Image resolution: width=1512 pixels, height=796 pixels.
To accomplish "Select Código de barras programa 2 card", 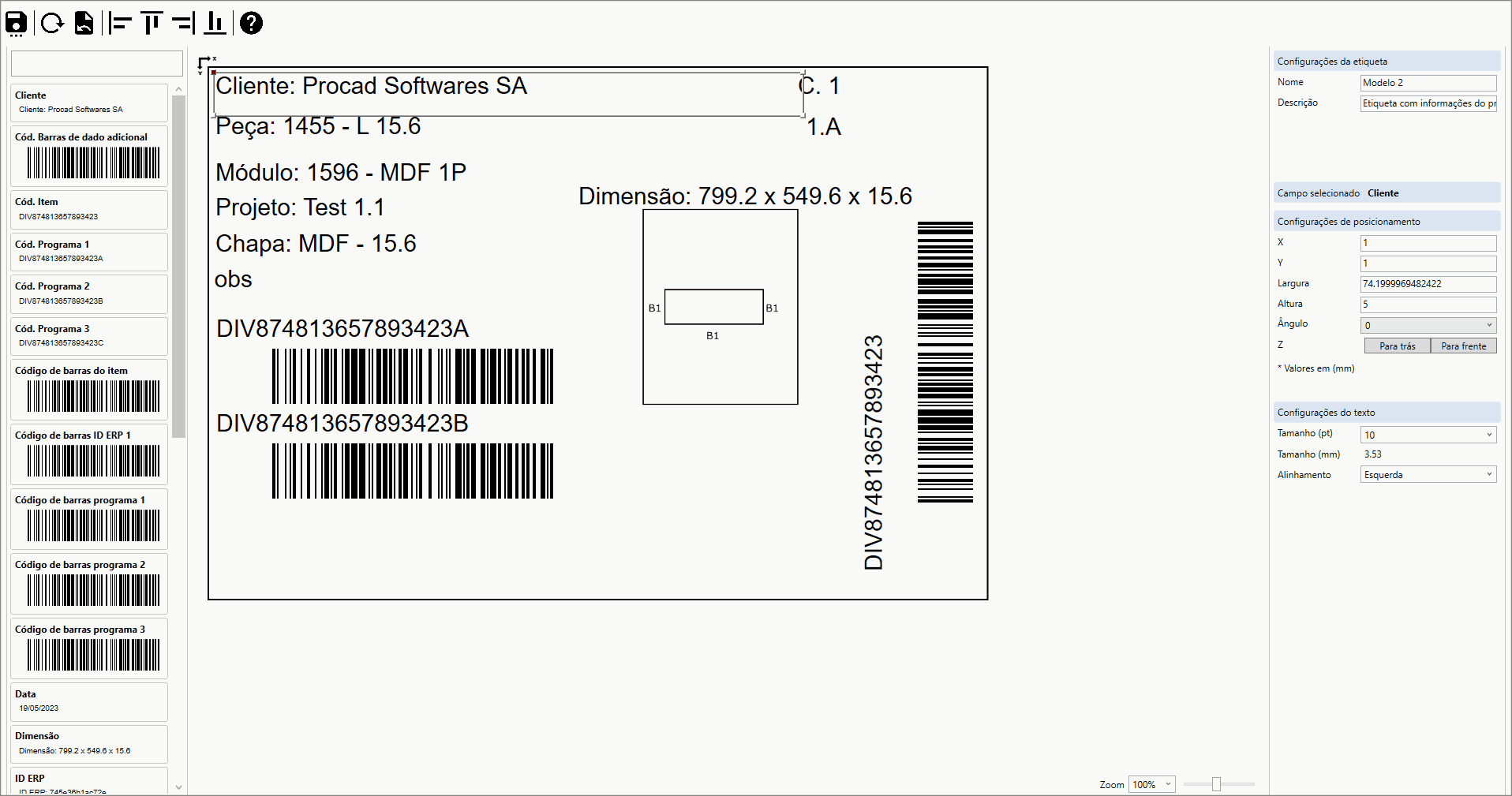I will tap(89, 584).
